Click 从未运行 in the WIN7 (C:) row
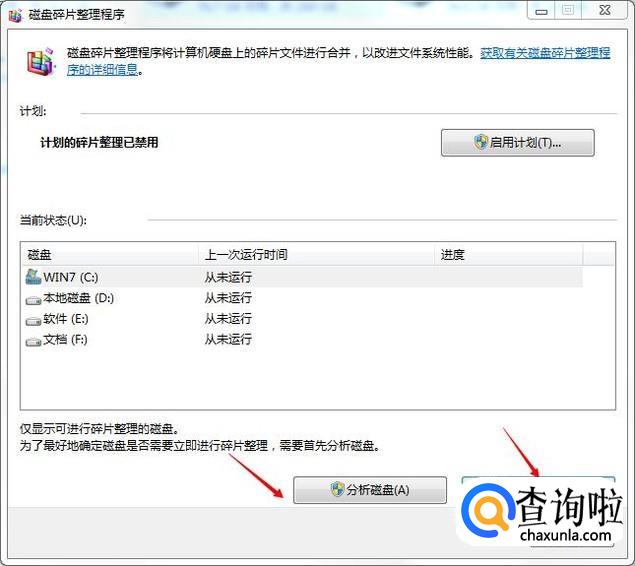The height and width of the screenshot is (566, 635). click(x=228, y=277)
